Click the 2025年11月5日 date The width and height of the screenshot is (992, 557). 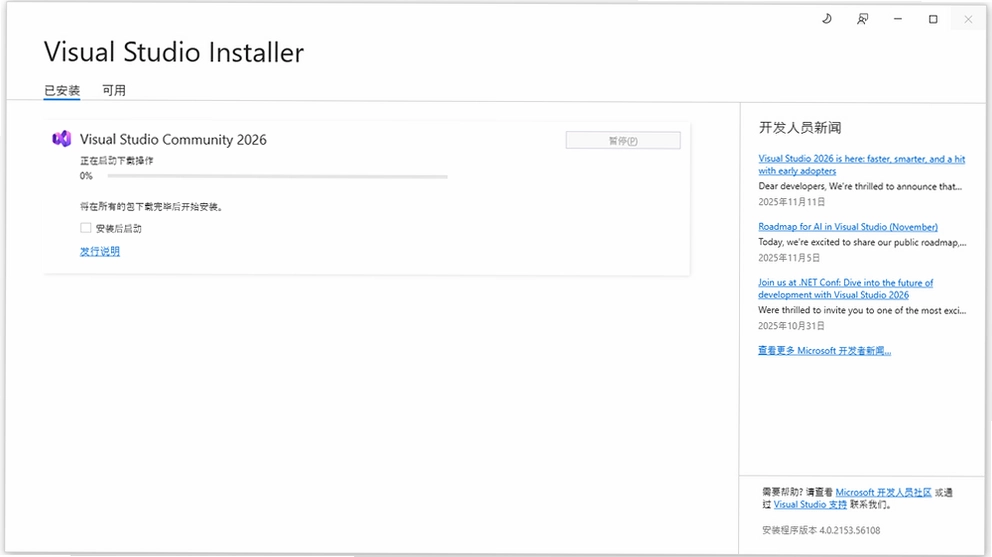(x=789, y=258)
